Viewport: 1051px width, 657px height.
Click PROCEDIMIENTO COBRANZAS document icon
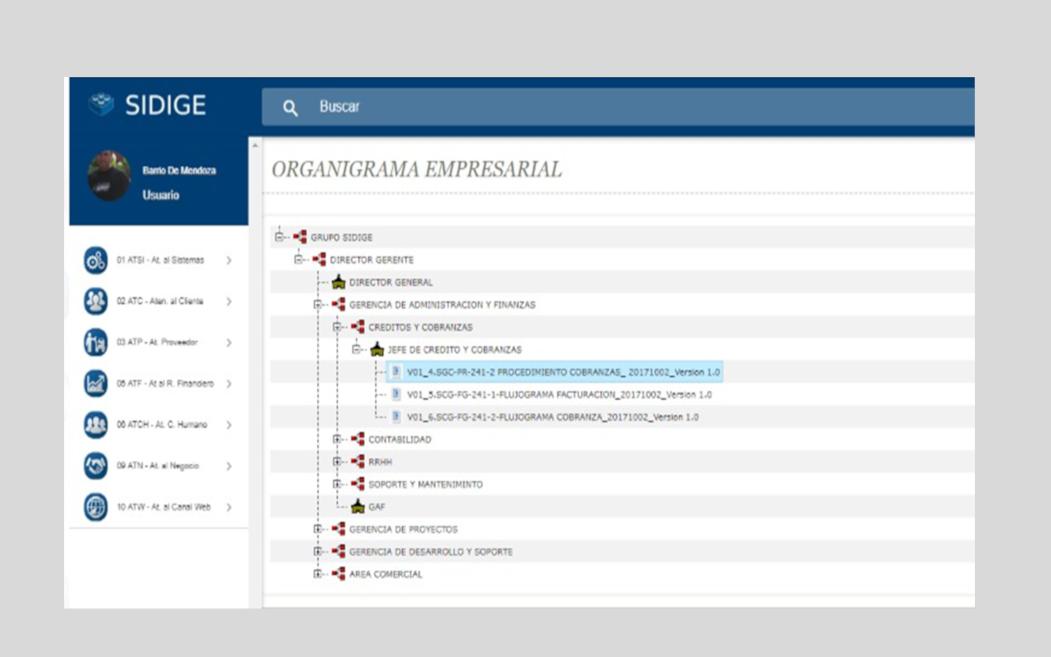(x=396, y=371)
